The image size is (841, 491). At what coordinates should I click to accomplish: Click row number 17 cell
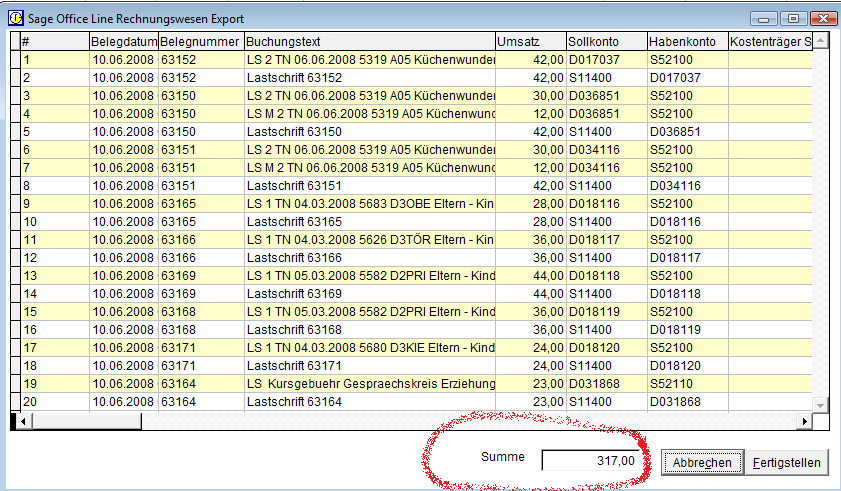click(55, 348)
